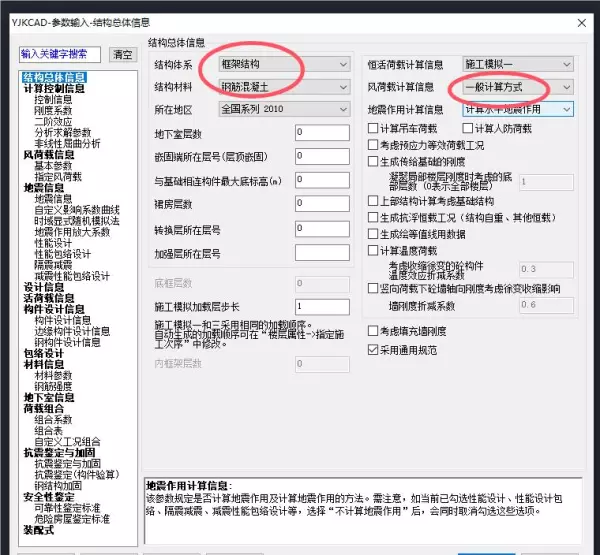Select 减震性能包络设计 tree item
The height and width of the screenshot is (555, 600).
(x=72, y=276)
